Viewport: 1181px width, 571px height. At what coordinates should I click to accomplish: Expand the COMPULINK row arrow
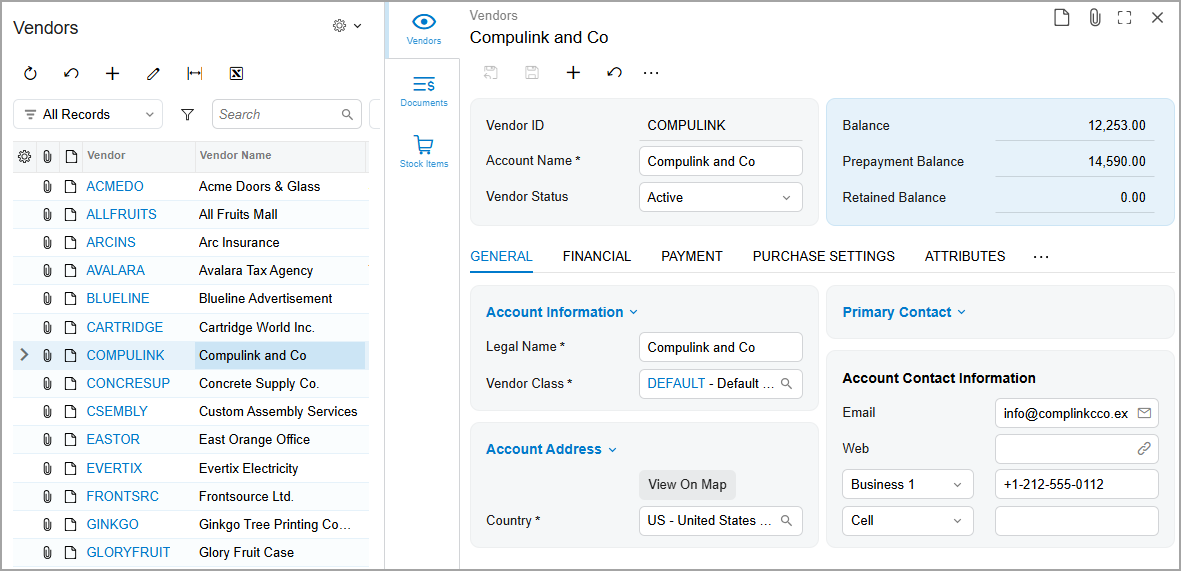(x=24, y=355)
